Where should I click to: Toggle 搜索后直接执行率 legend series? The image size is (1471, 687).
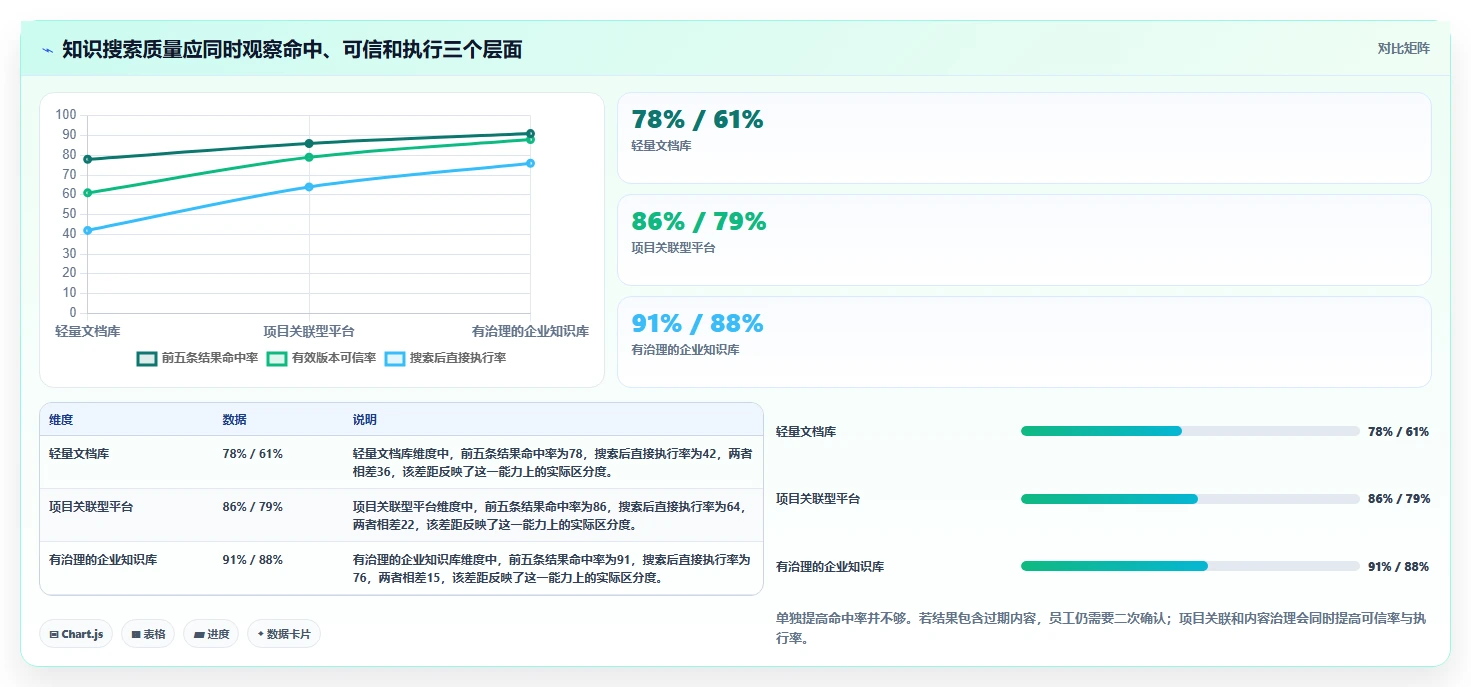(446, 358)
